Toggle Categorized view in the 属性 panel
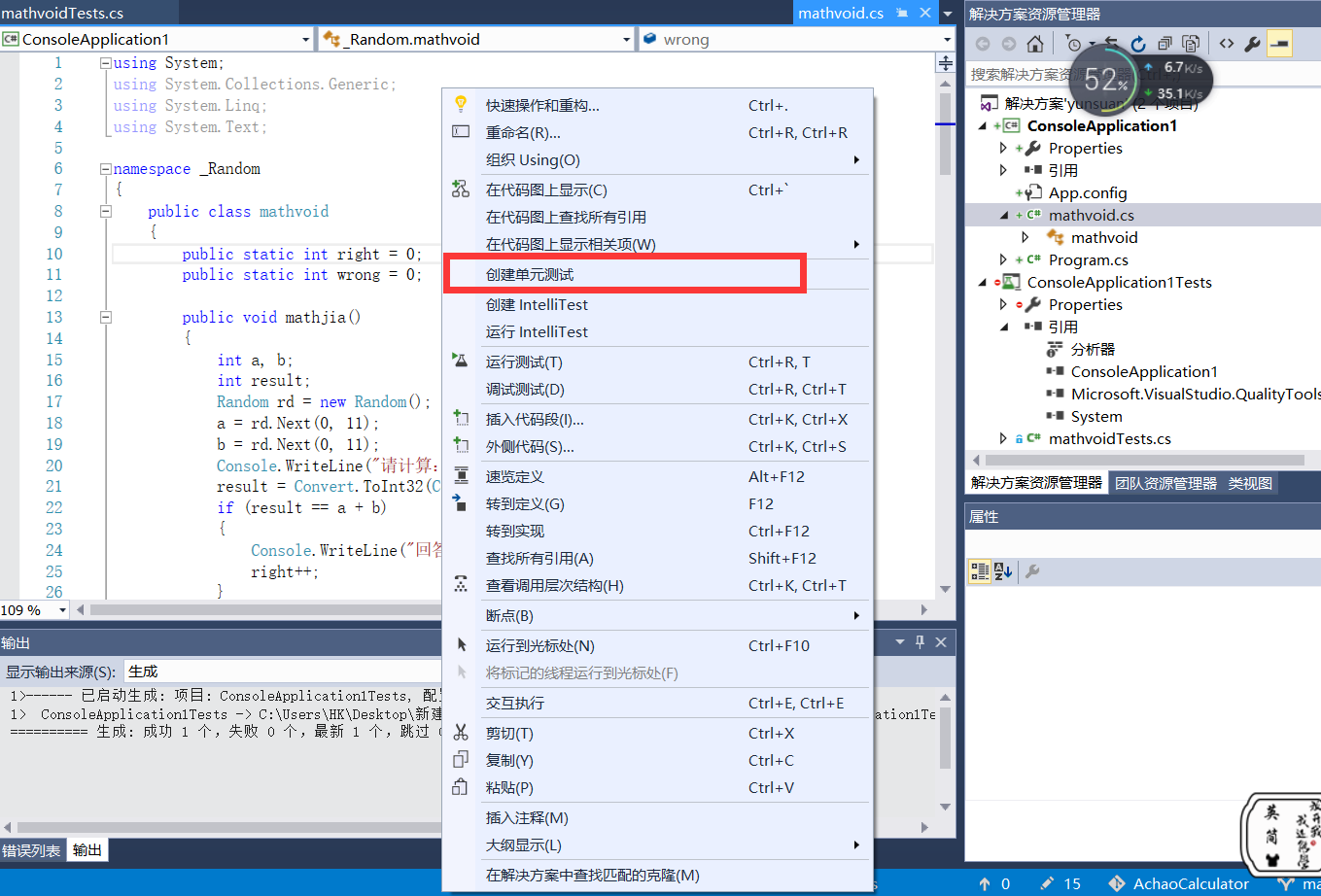1321x896 pixels. (x=980, y=571)
